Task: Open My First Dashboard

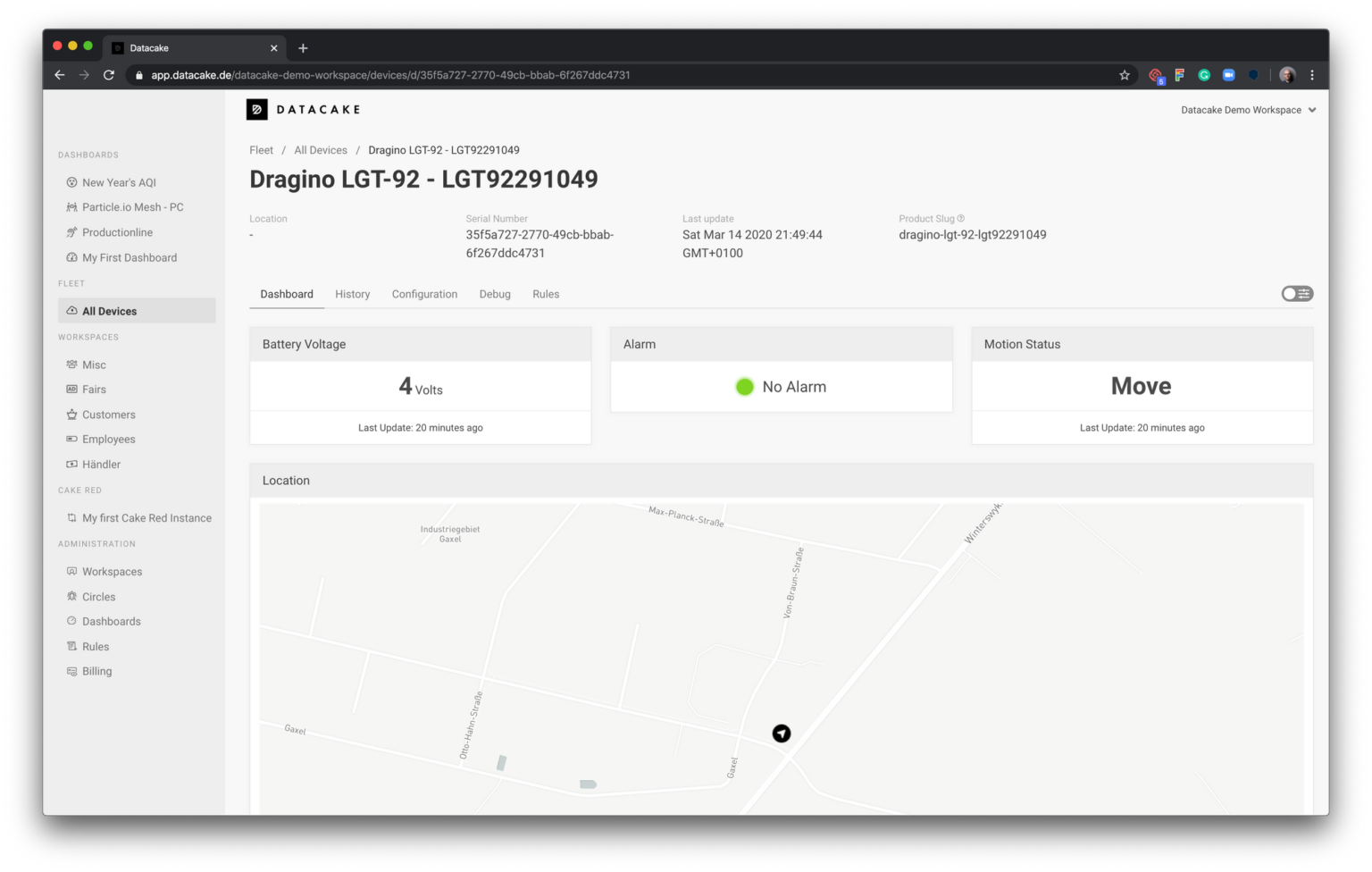Action: [x=129, y=257]
